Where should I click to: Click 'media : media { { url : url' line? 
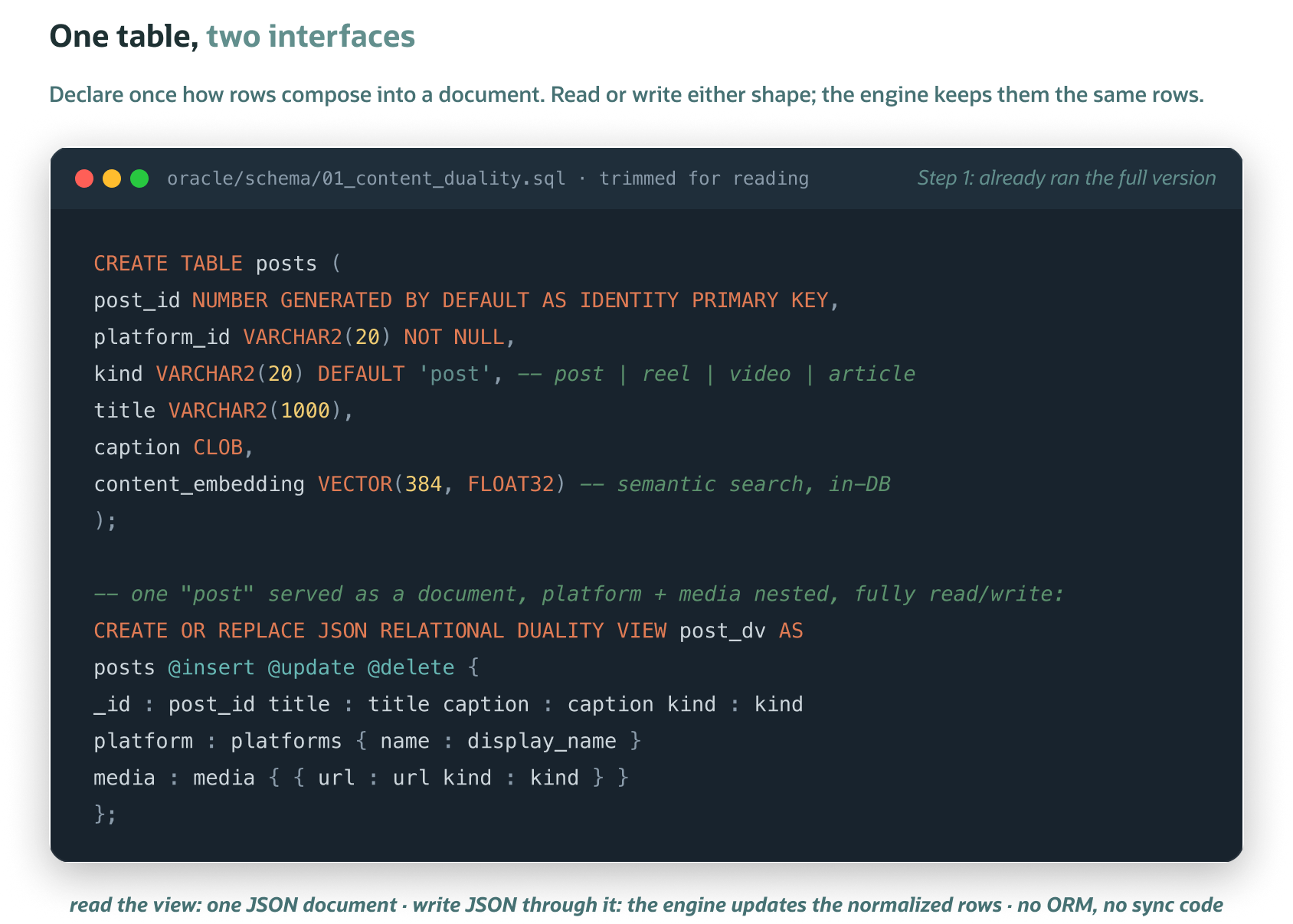pyautogui.click(x=361, y=778)
